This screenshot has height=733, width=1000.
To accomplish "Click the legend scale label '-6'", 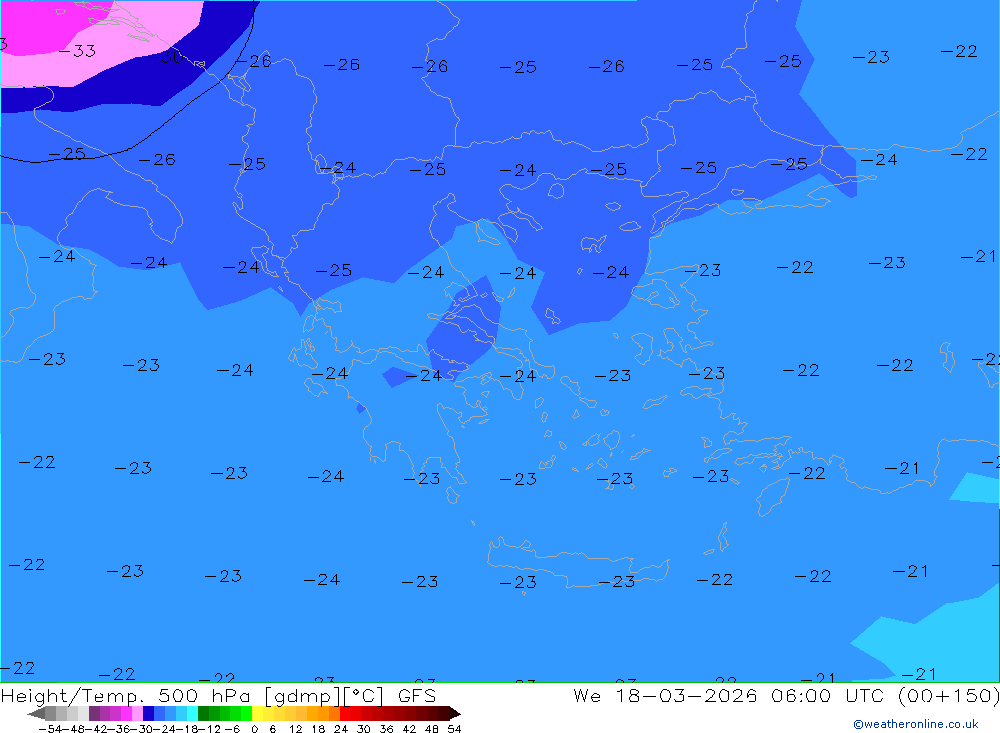I will (232, 729).
